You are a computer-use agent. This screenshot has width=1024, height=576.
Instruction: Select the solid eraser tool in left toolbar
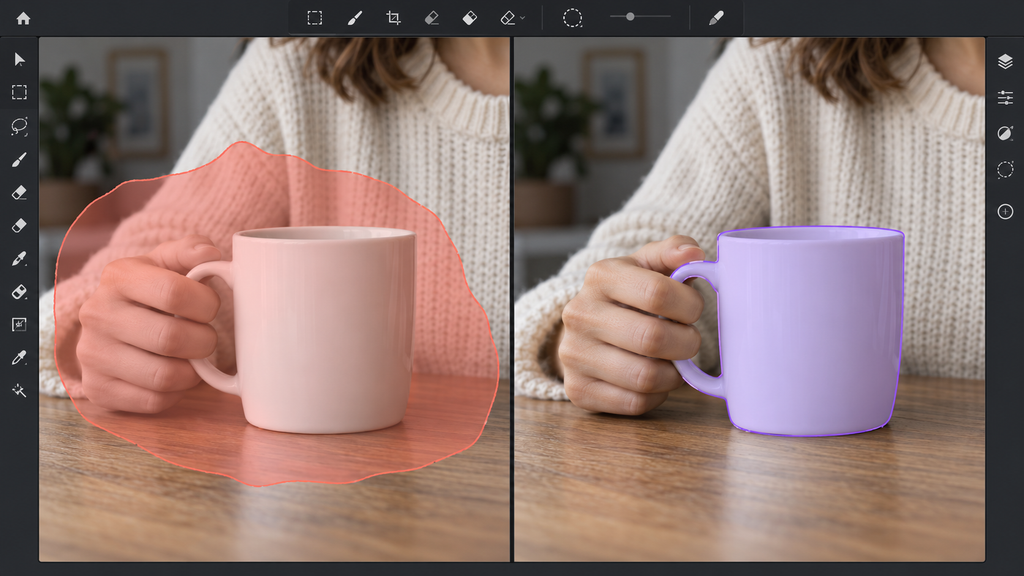point(19,225)
